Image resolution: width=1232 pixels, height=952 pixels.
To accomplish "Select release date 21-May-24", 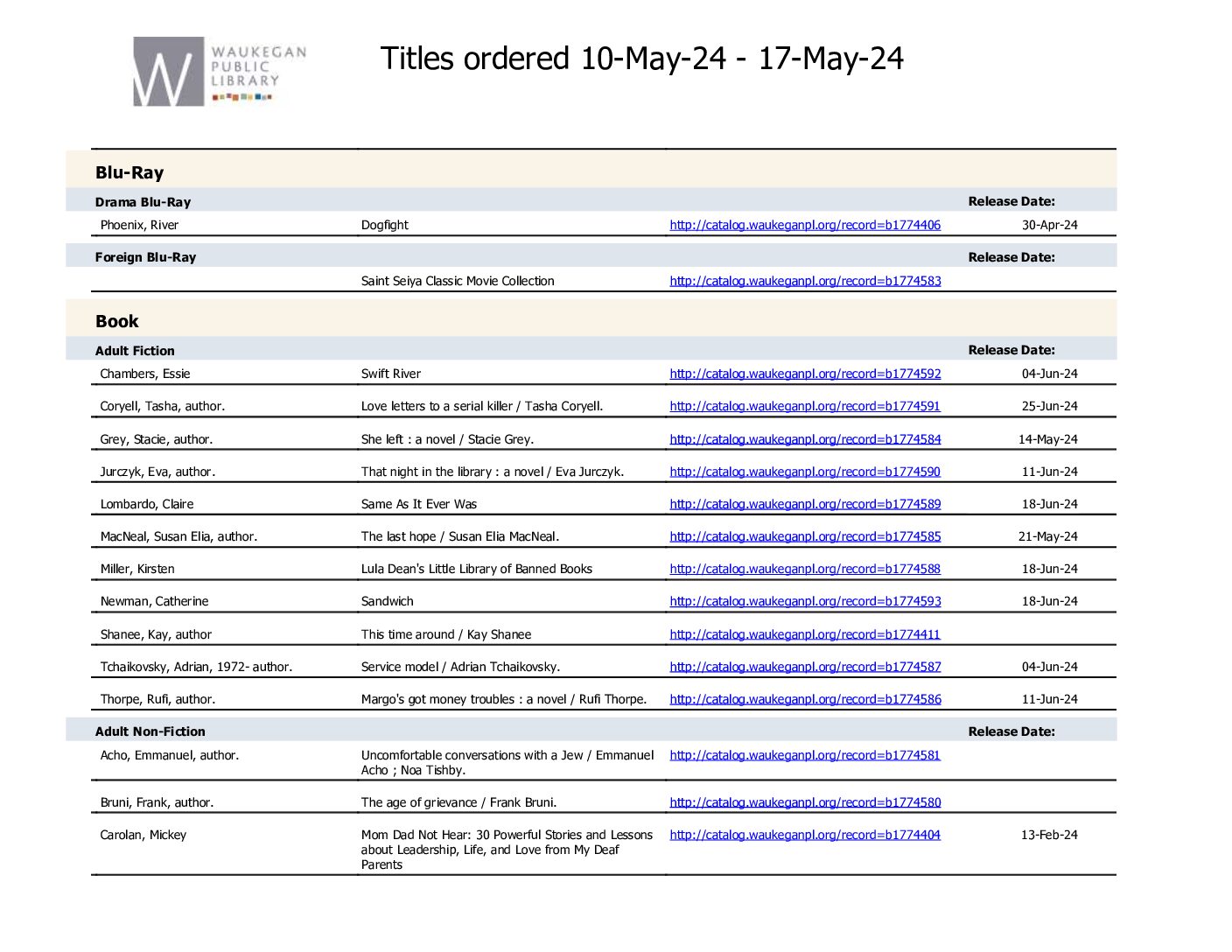I will click(x=1047, y=536).
